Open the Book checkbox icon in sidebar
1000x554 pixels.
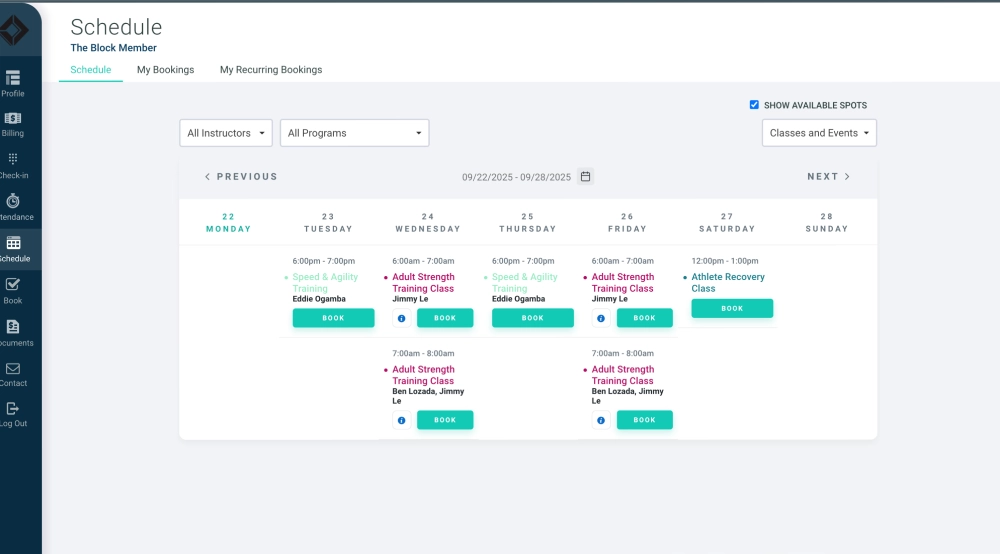point(13,285)
